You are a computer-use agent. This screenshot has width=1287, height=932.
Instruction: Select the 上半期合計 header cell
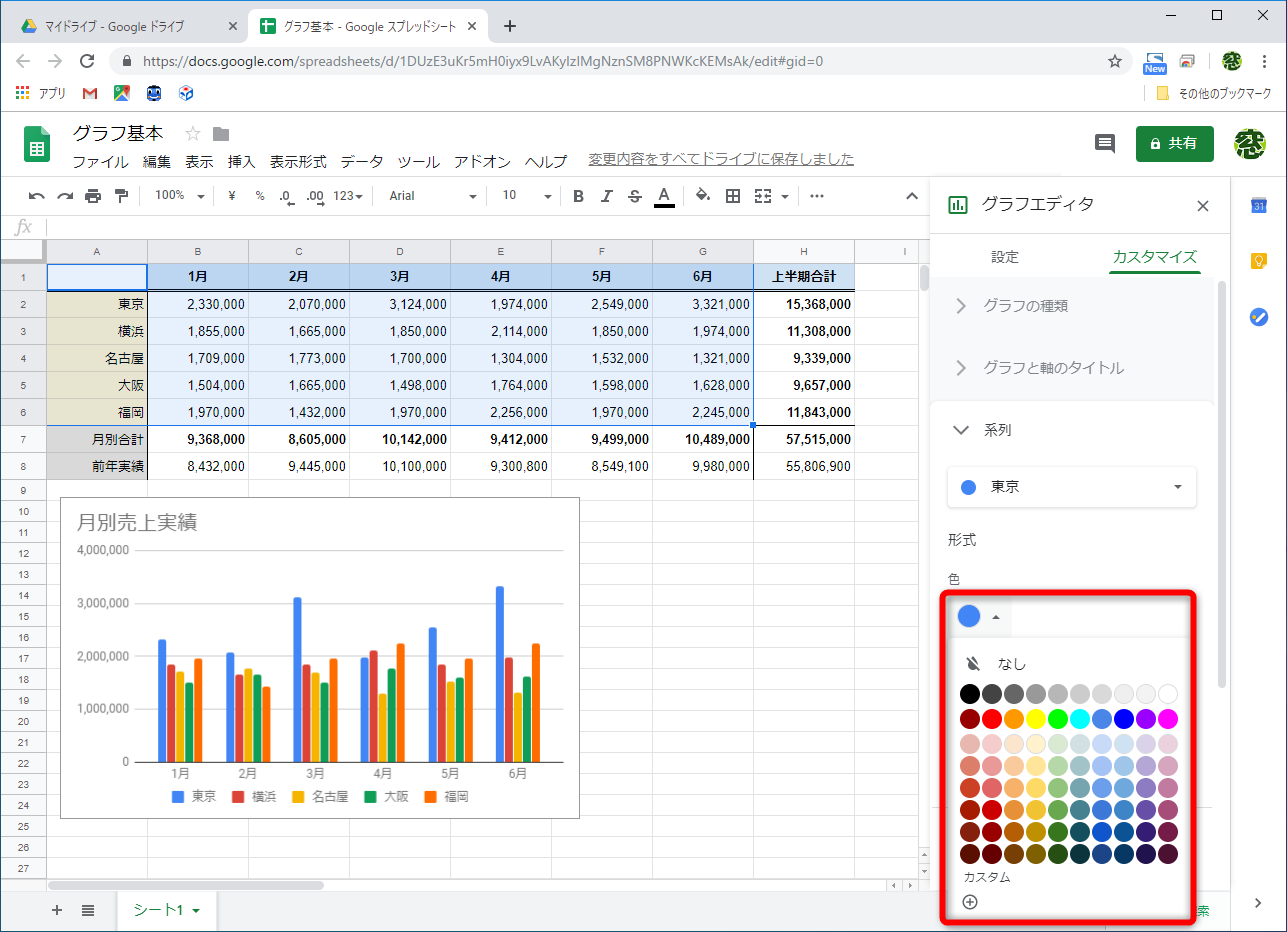coord(804,277)
